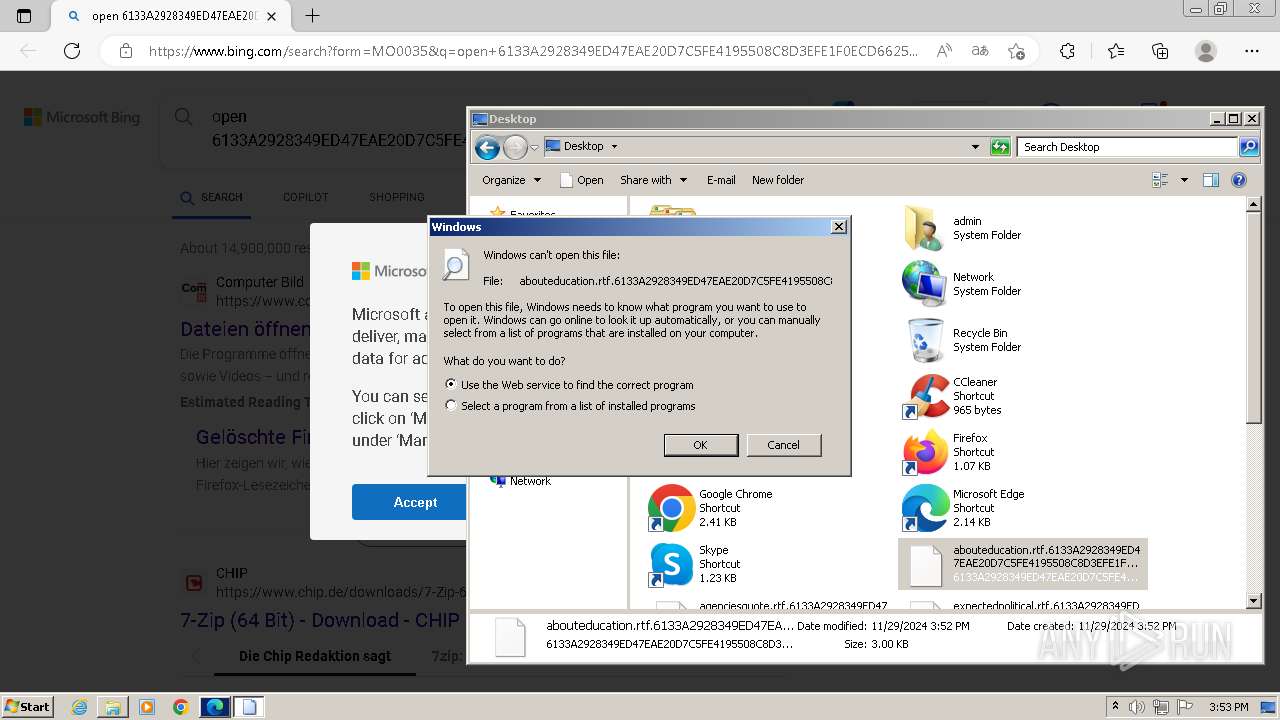Open the Edge tab actions menu icon

click(24, 16)
